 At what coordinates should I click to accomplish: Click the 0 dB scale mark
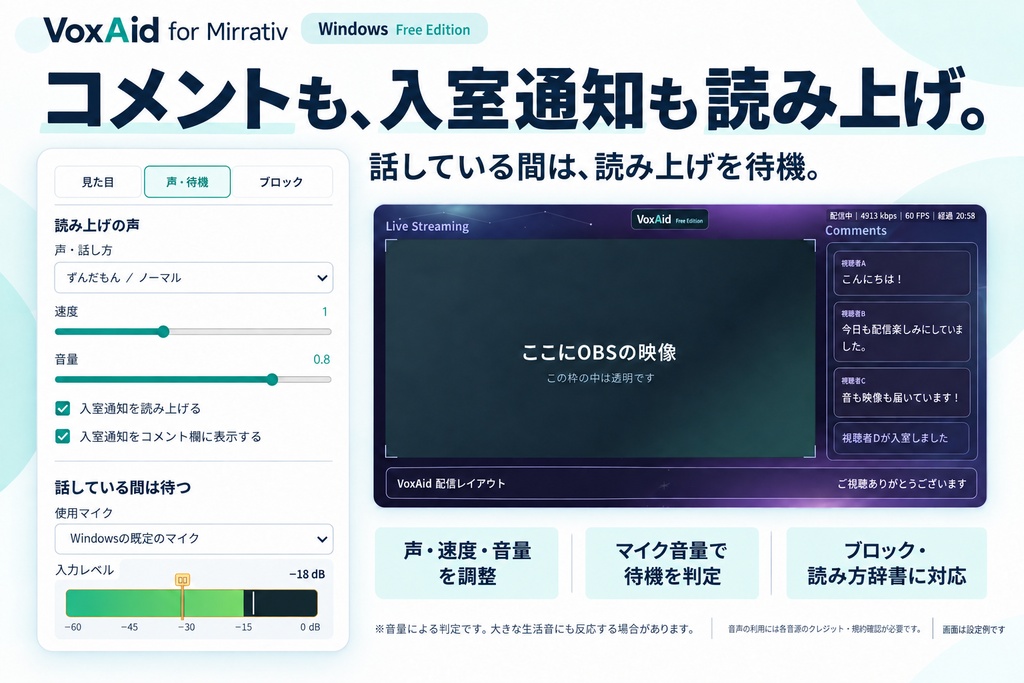(x=310, y=627)
